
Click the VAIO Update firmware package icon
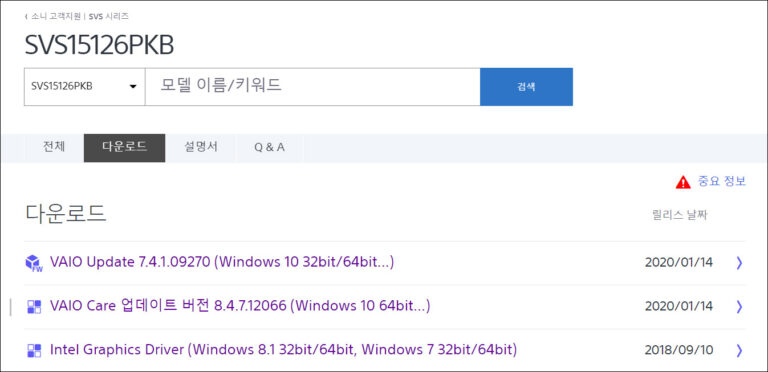33,263
